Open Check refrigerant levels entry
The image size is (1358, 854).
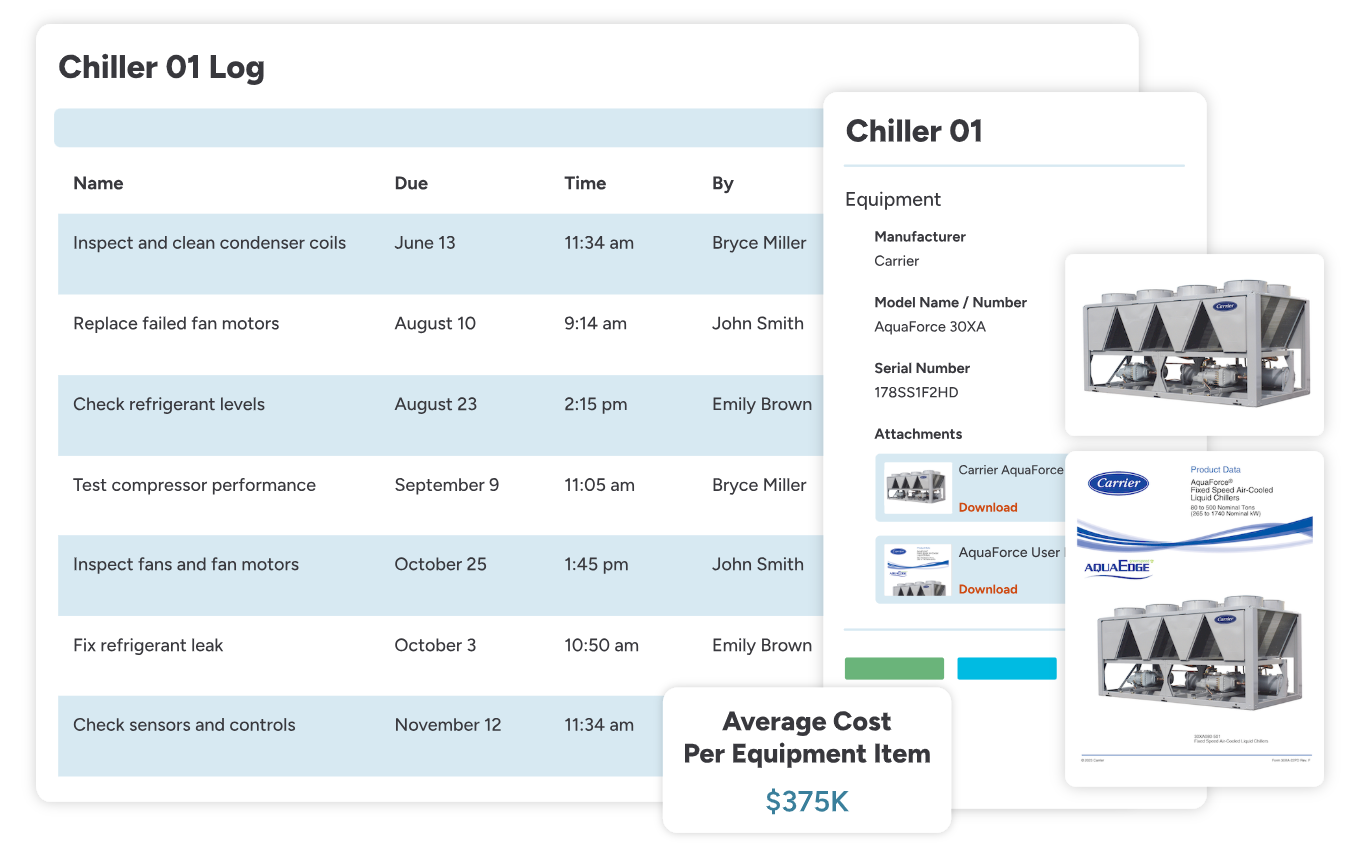440,415
